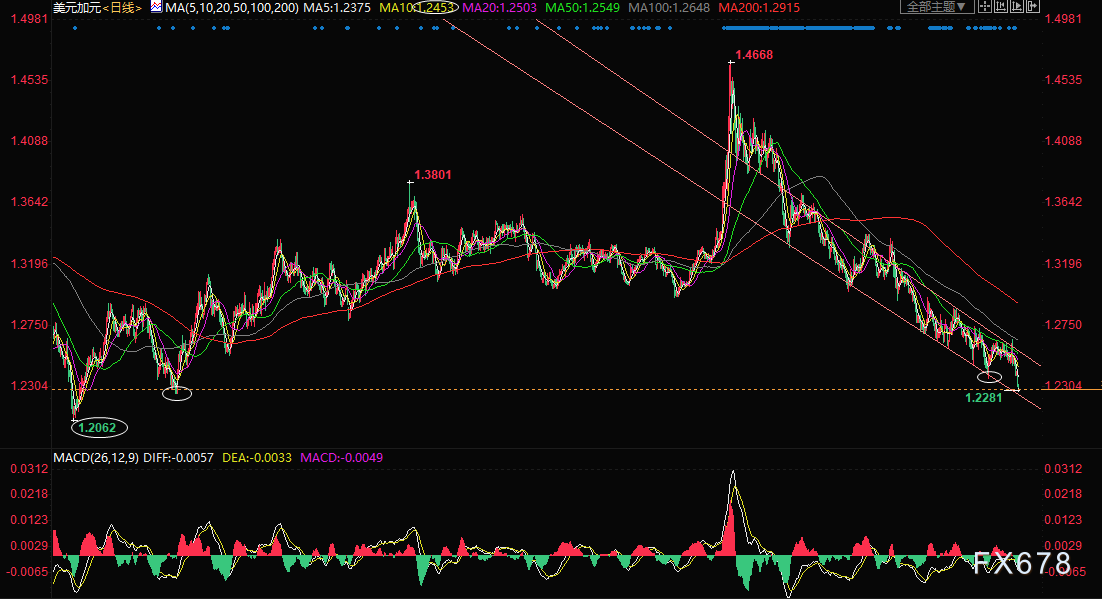Select the 日线 period switcher
Screen dimensions: 1102x599
123,7
